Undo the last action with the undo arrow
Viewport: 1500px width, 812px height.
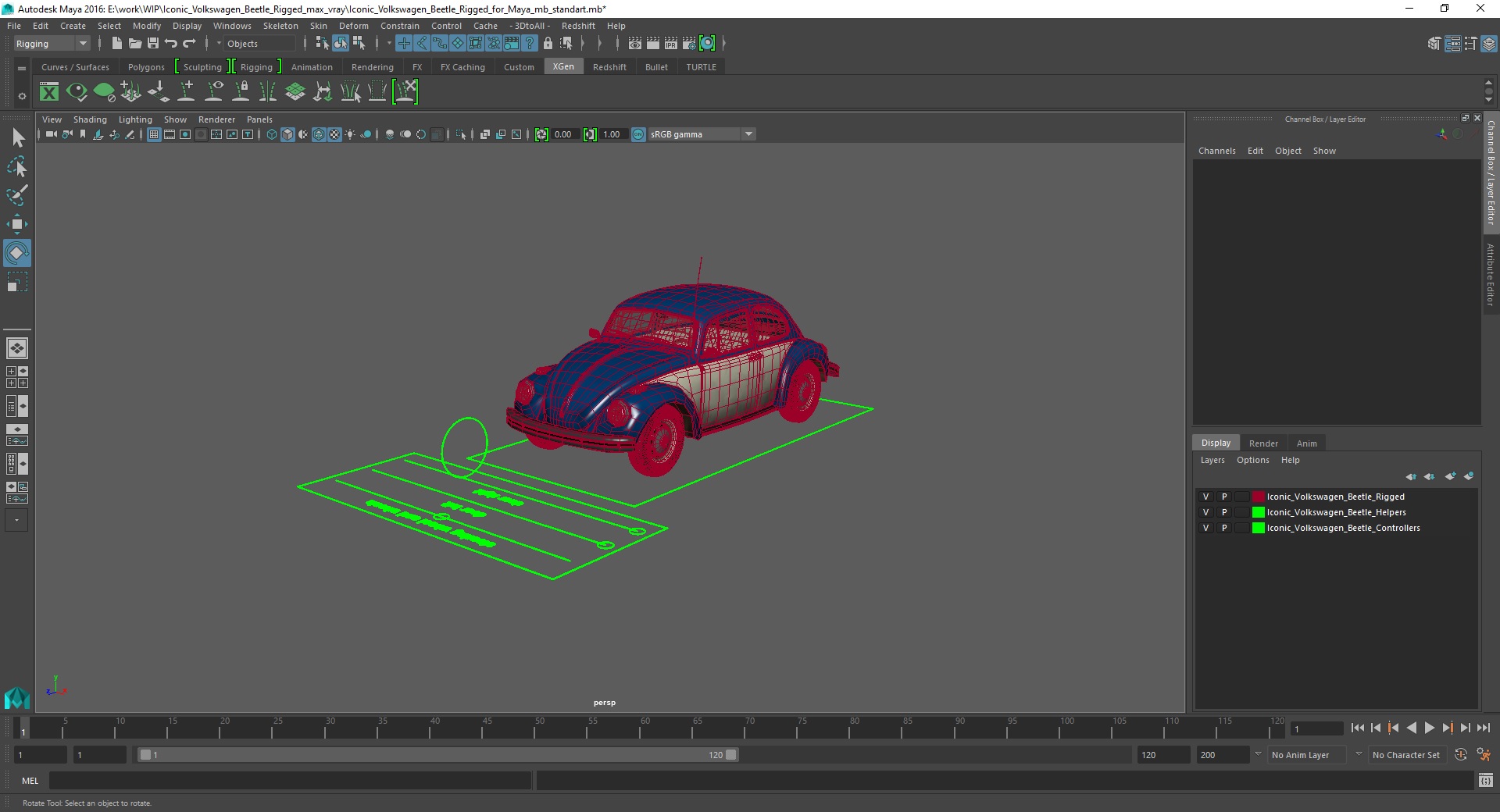tap(171, 44)
